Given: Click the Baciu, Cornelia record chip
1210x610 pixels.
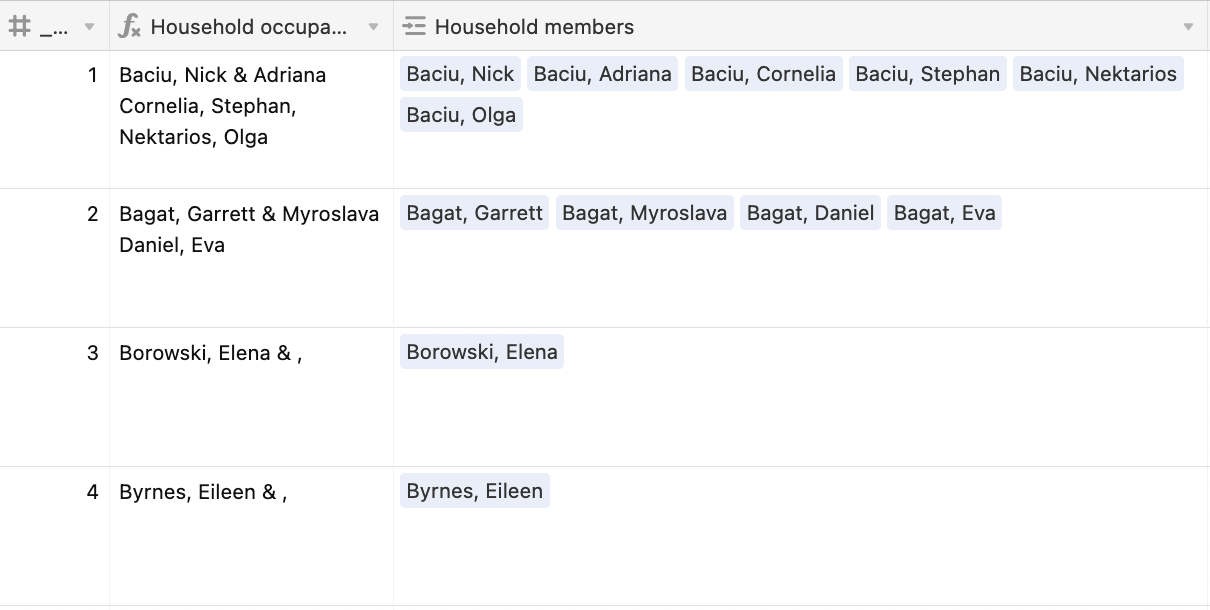Looking at the screenshot, I should [x=763, y=74].
